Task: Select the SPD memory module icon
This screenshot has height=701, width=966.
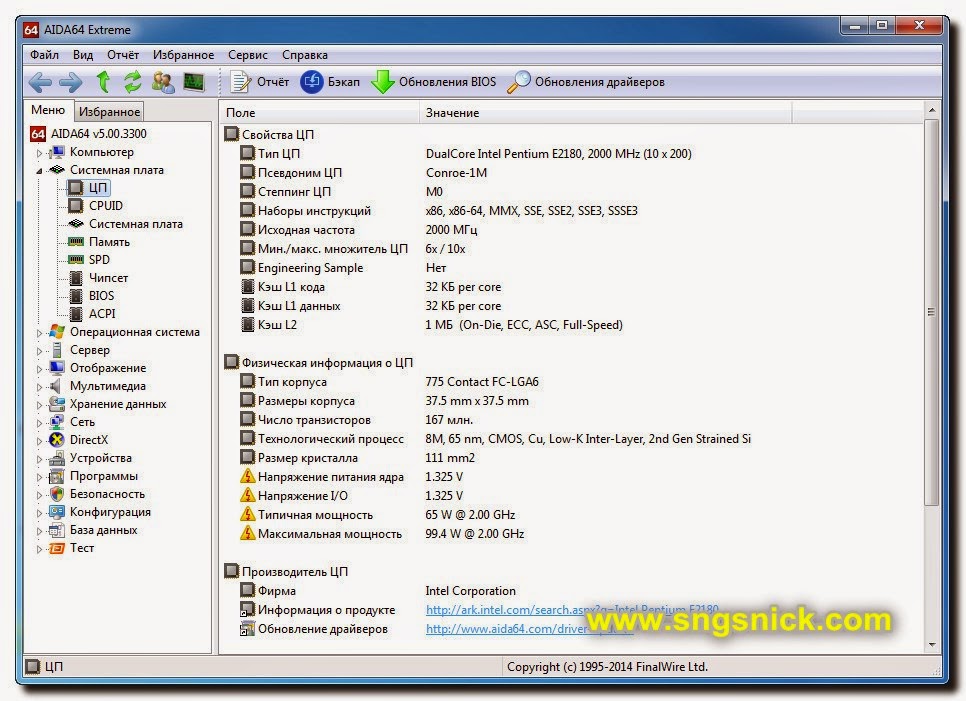Action: (x=75, y=260)
